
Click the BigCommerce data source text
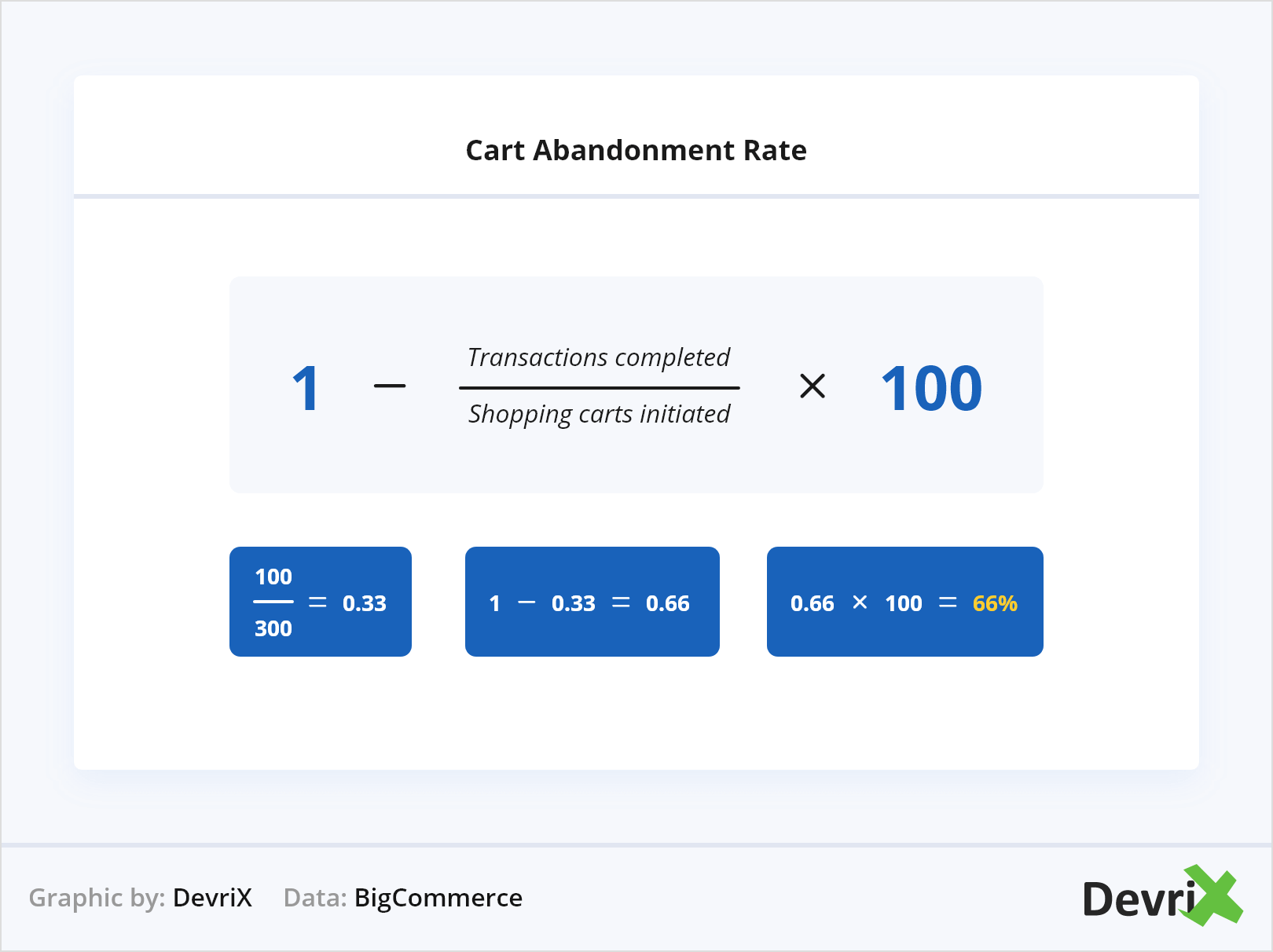(438, 898)
